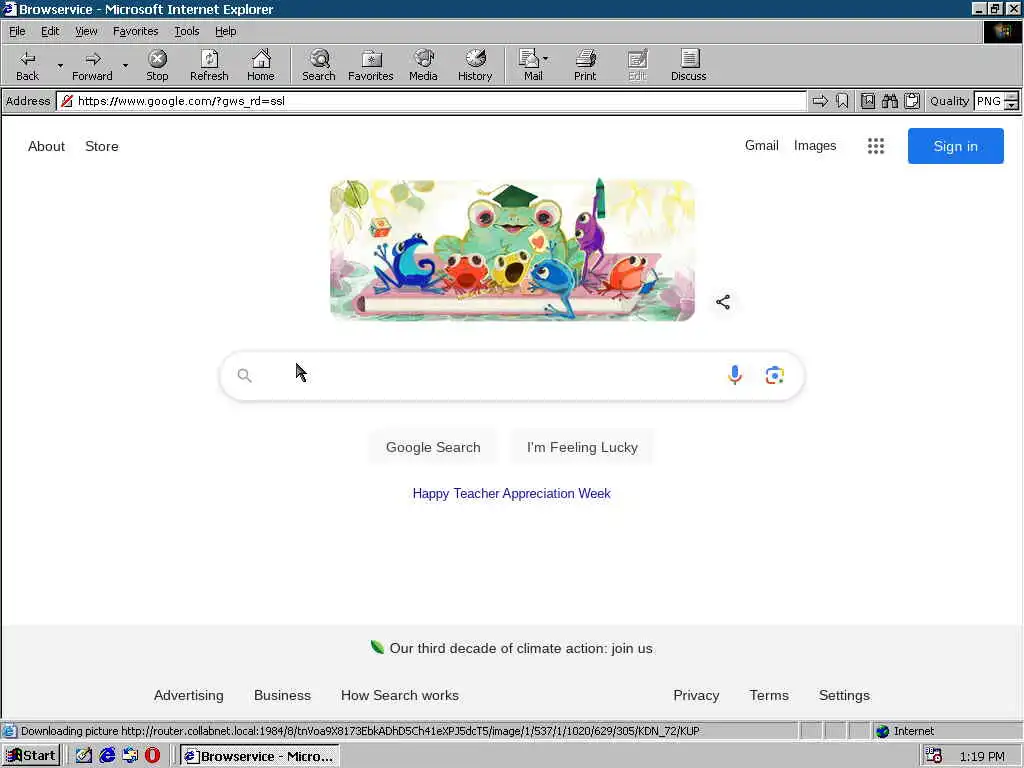The width and height of the screenshot is (1024, 768).
Task: Open the Google apps grid
Action: point(876,146)
